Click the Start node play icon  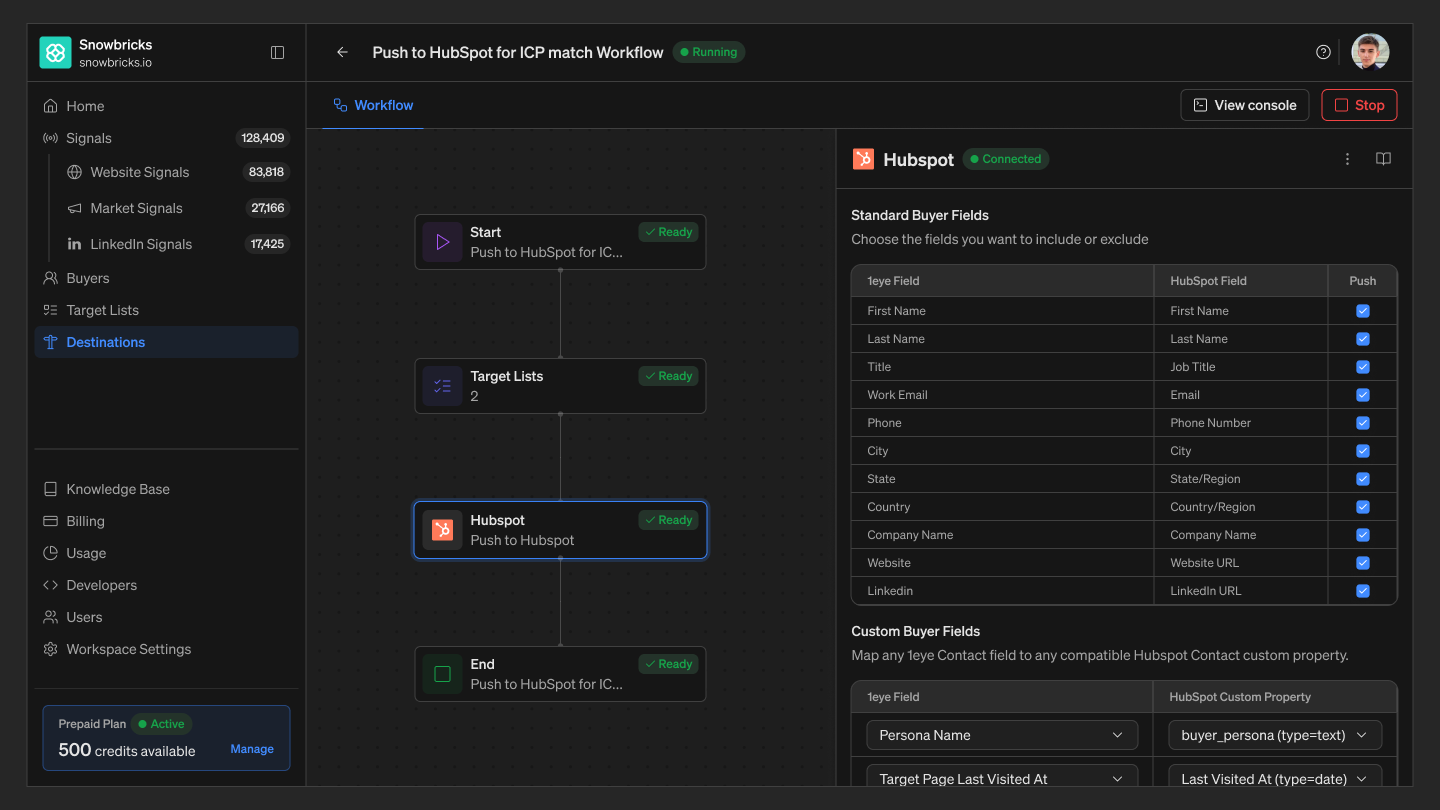coord(442,242)
